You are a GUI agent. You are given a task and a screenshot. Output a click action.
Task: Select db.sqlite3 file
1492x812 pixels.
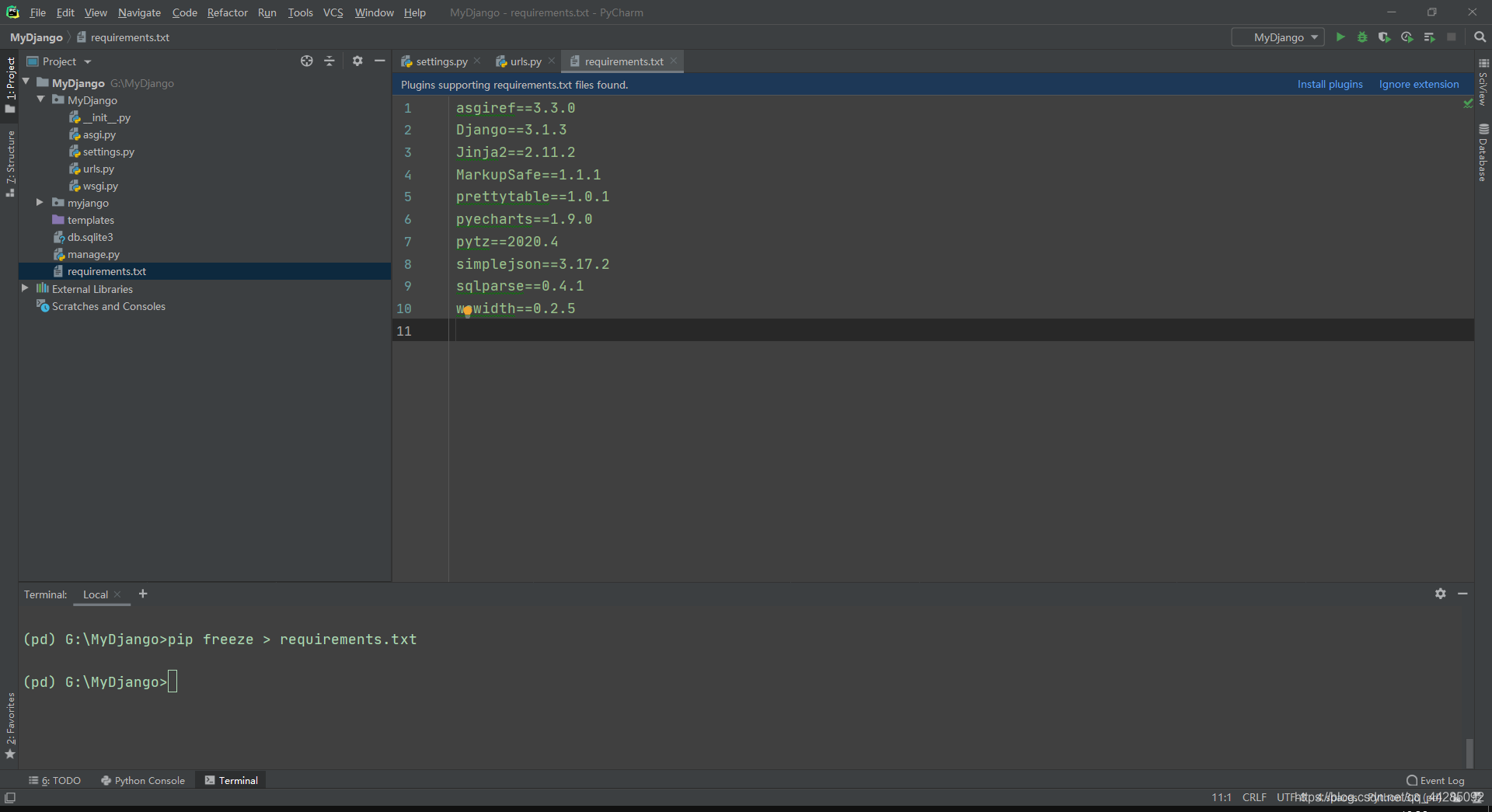tap(90, 237)
